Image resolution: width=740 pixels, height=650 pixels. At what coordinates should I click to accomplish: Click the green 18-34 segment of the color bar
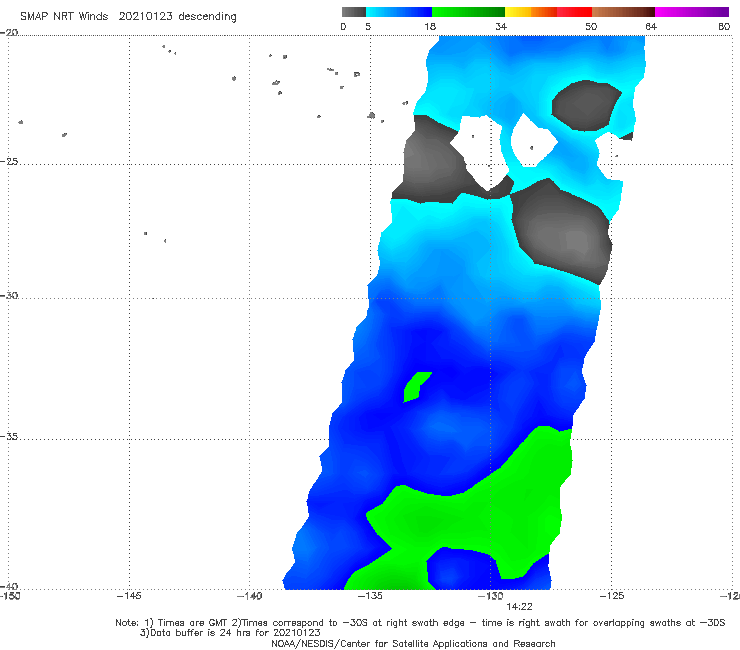[468, 12]
